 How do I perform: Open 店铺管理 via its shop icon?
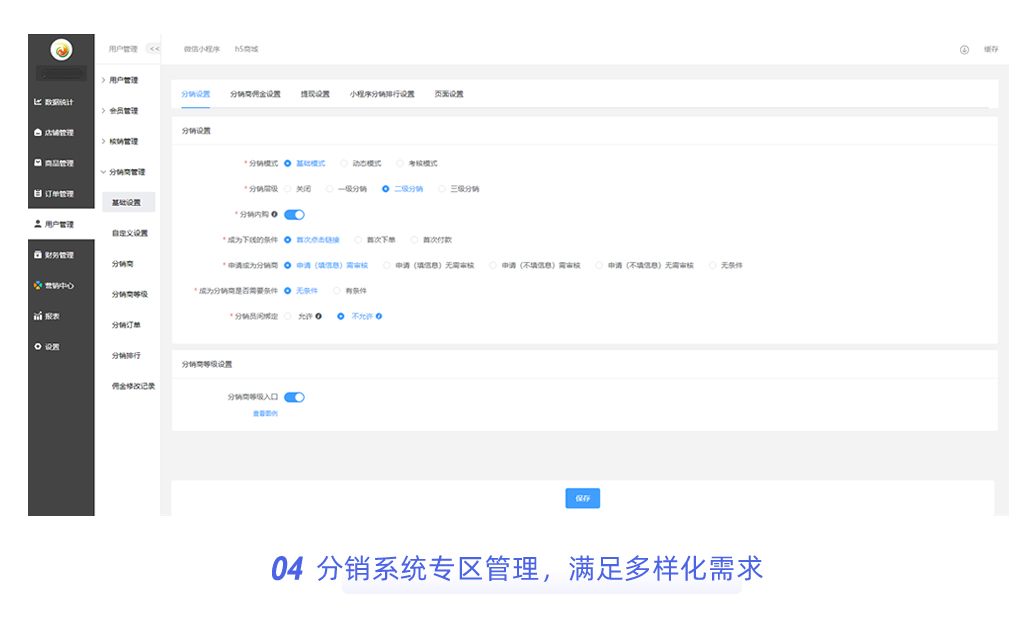[38, 132]
